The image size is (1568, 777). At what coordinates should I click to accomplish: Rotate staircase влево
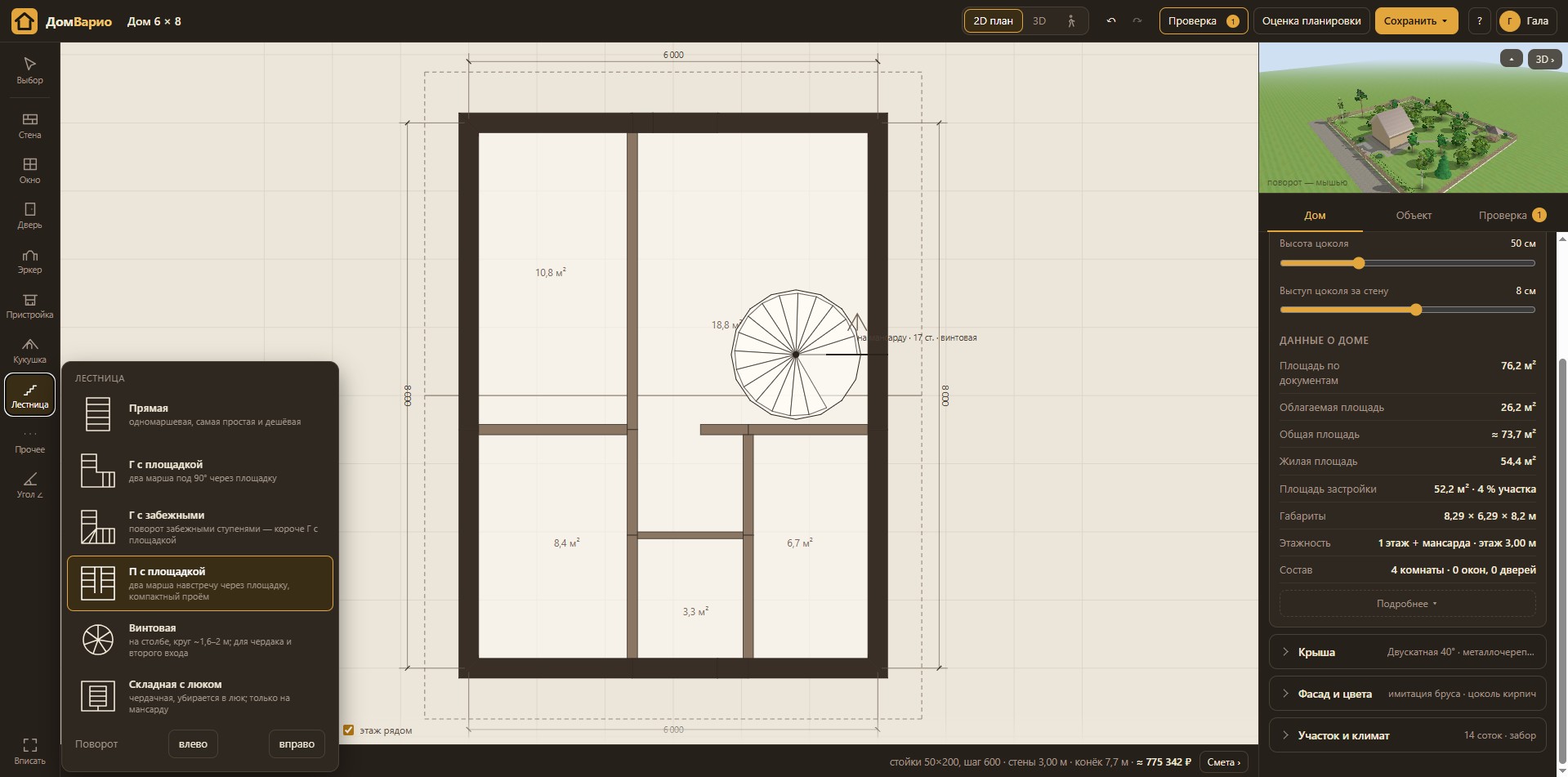click(193, 744)
